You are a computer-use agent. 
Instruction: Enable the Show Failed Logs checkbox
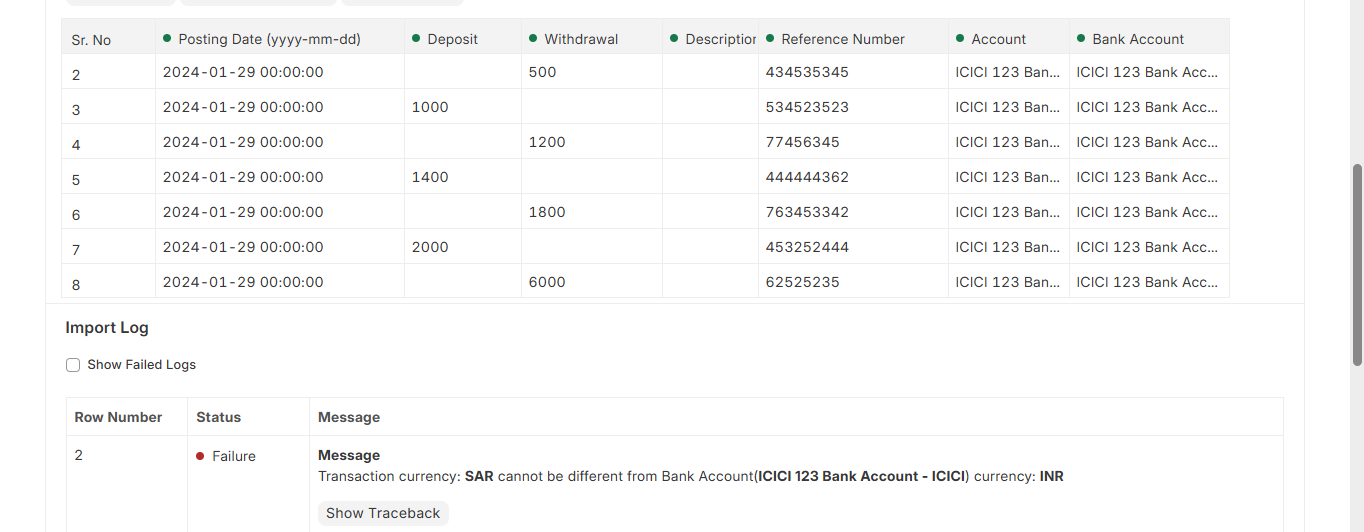[73, 365]
